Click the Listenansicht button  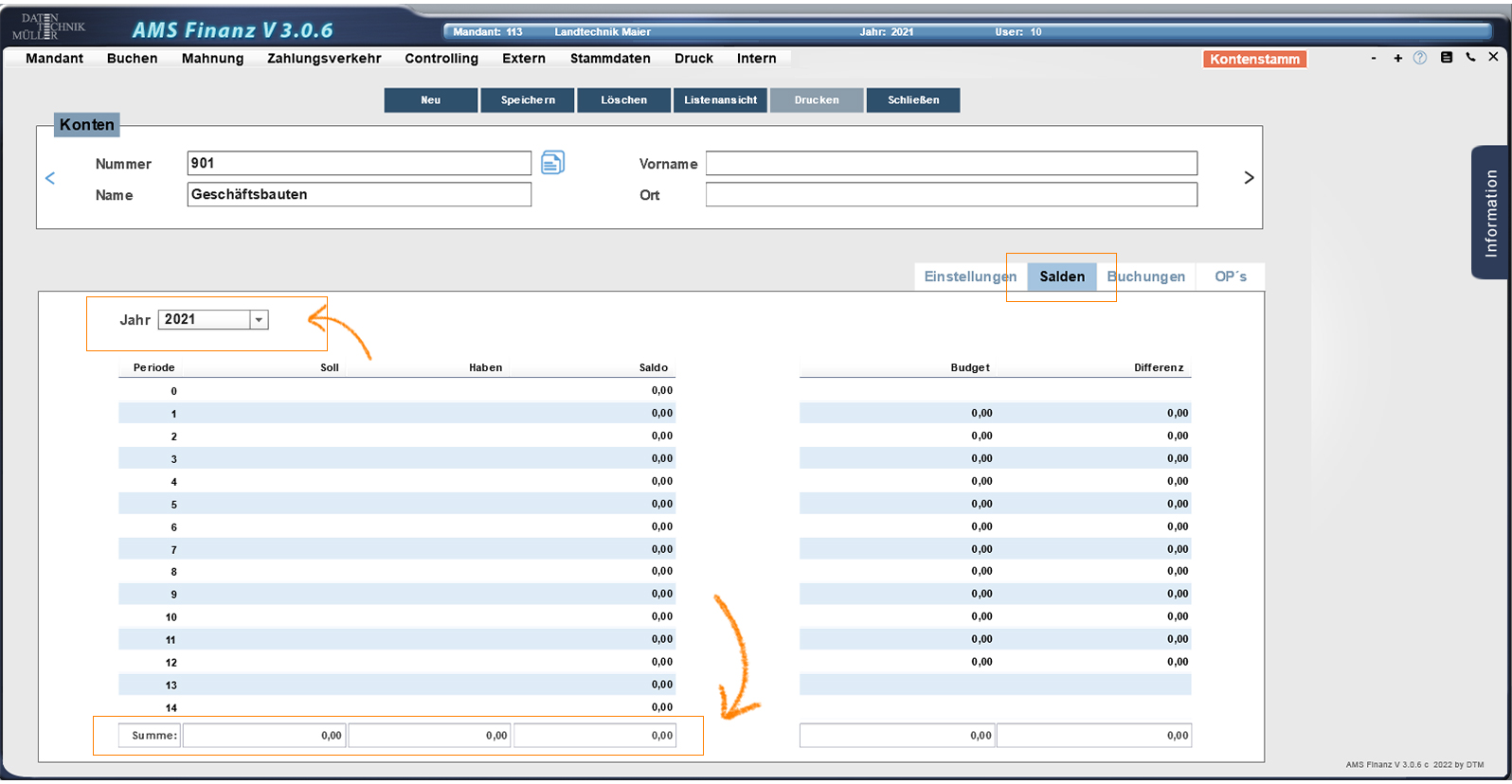tap(720, 100)
